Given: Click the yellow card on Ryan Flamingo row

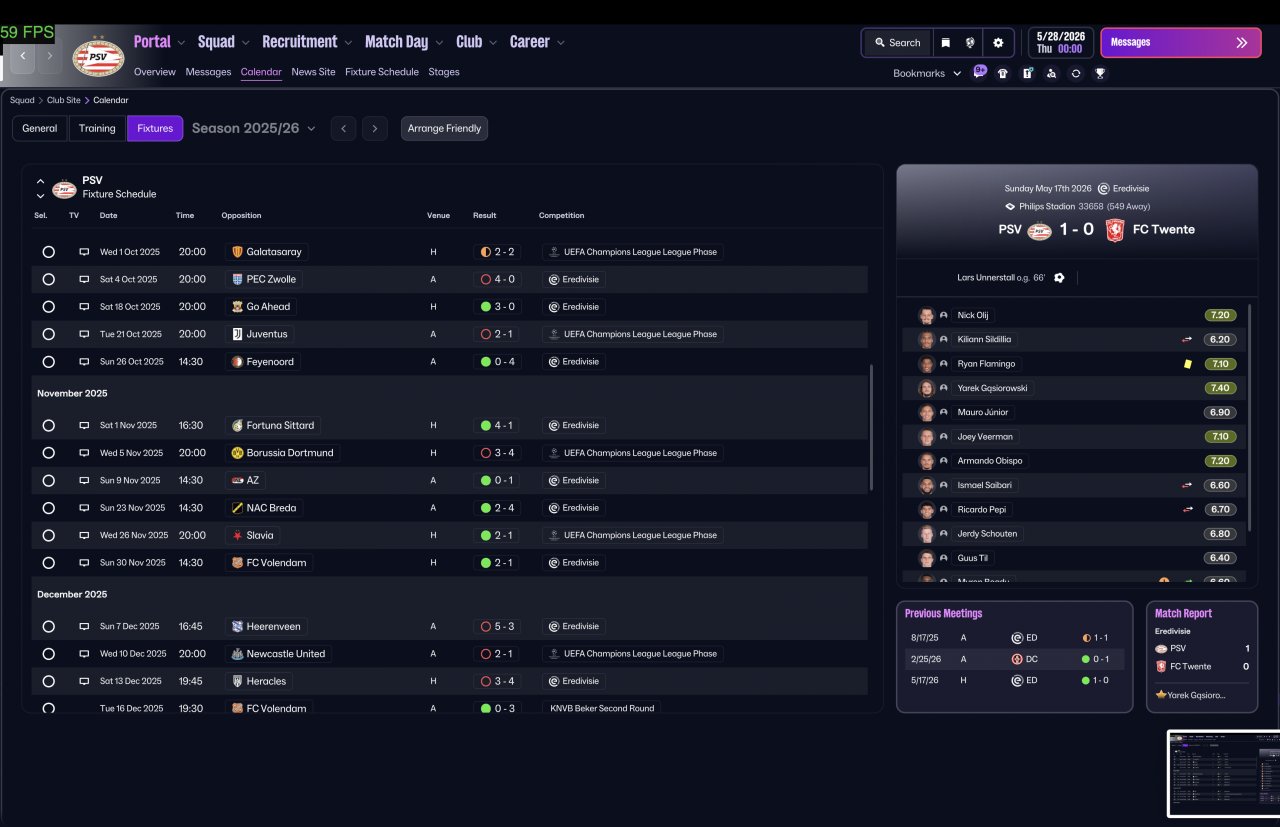Looking at the screenshot, I should click(x=1187, y=364).
